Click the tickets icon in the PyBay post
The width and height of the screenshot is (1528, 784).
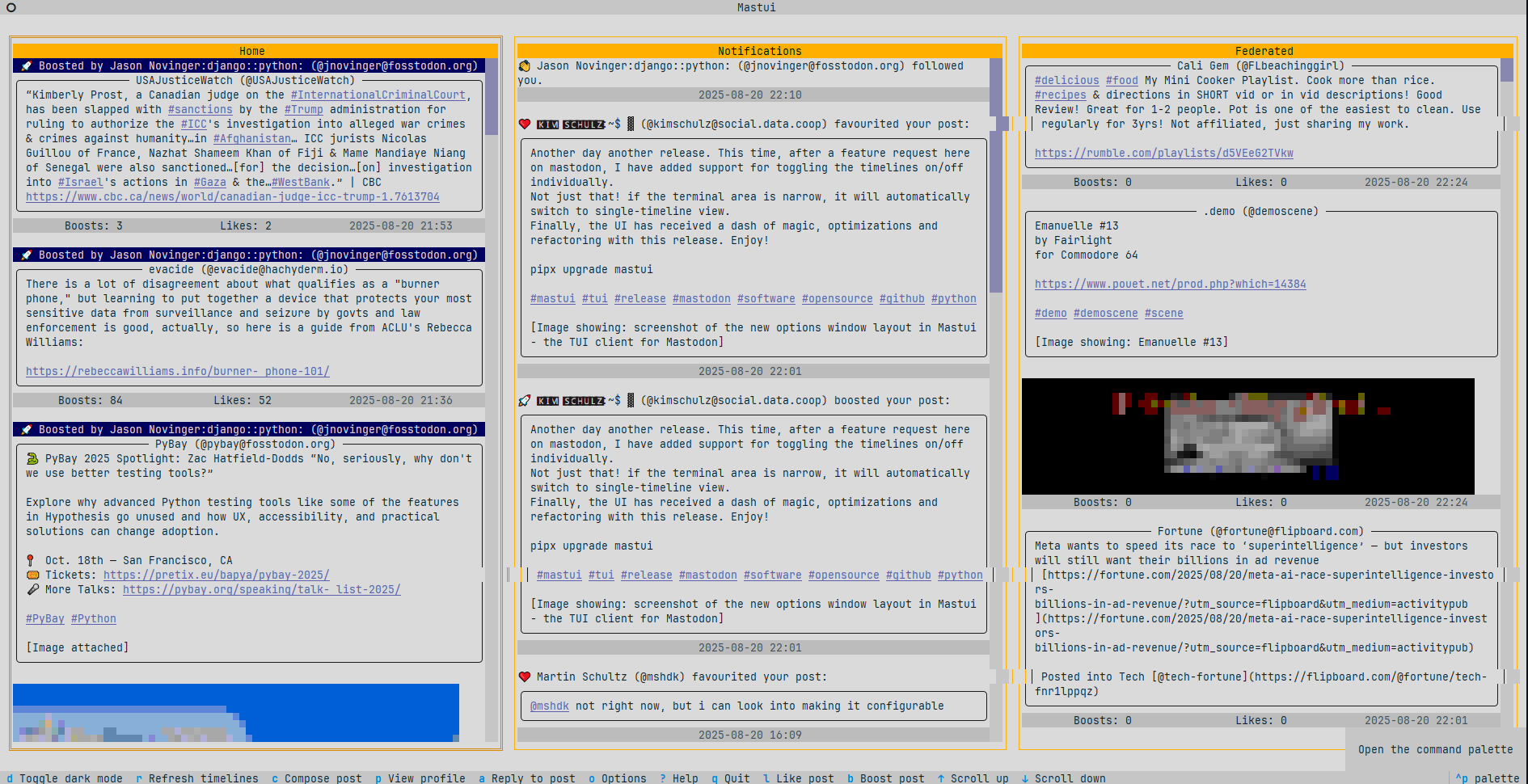[32, 575]
